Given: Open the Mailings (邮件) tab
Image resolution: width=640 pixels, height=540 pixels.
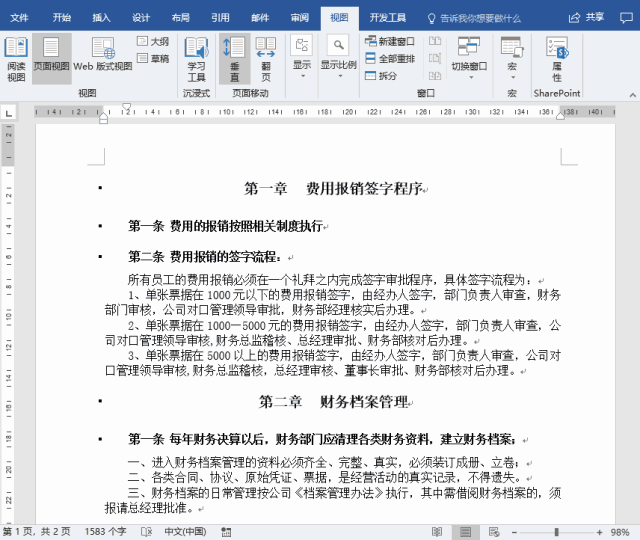Looking at the screenshot, I should pyautogui.click(x=260, y=18).
